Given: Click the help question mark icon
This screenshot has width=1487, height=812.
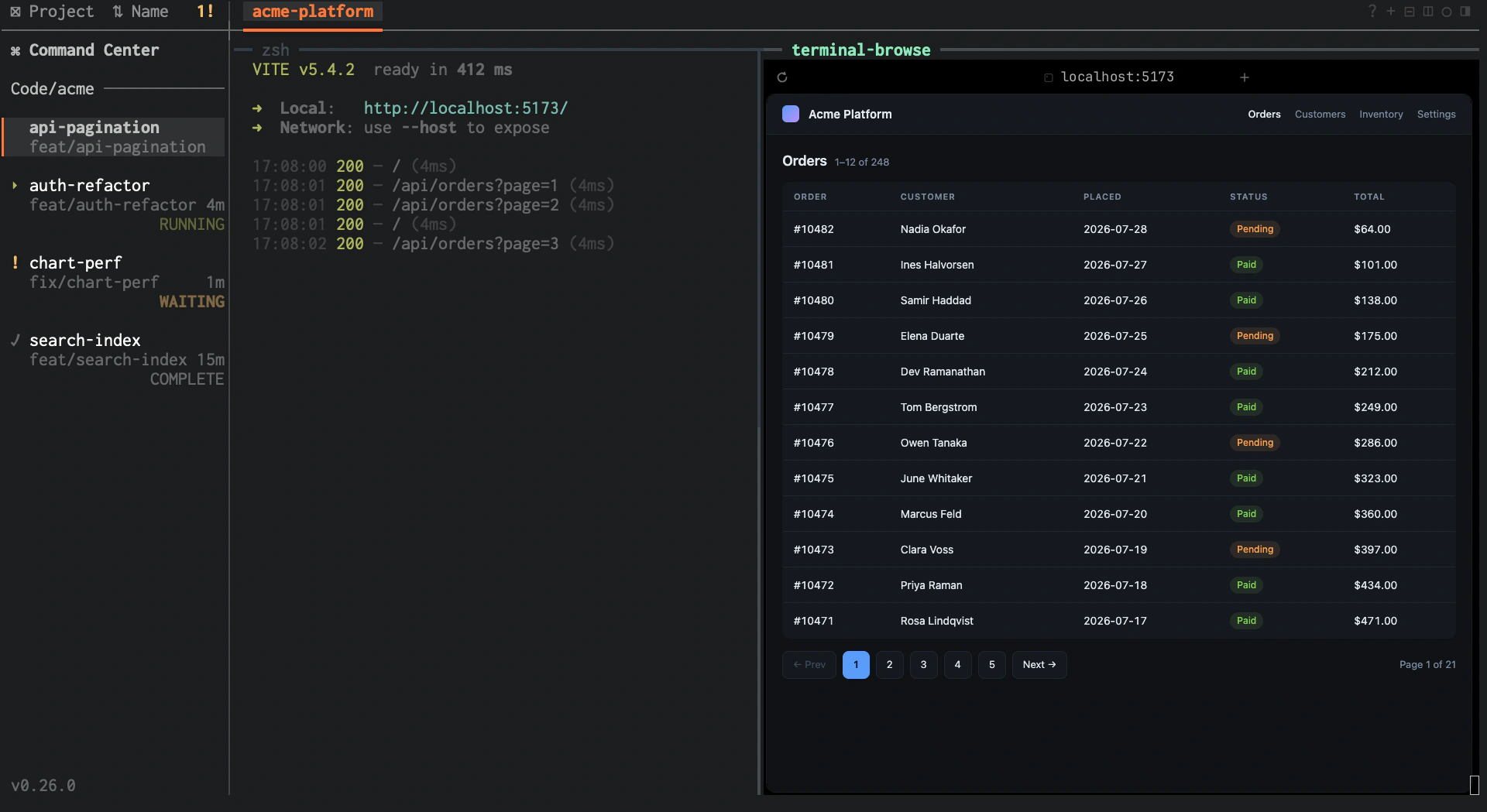Looking at the screenshot, I should 1372,12.
